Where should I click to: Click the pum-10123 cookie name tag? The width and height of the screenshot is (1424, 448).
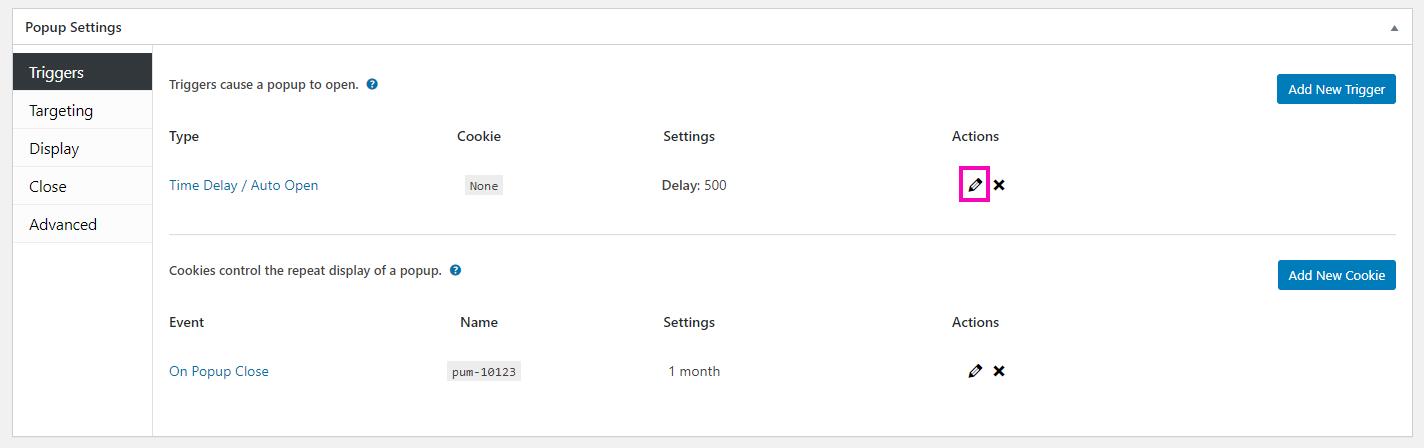tap(484, 371)
